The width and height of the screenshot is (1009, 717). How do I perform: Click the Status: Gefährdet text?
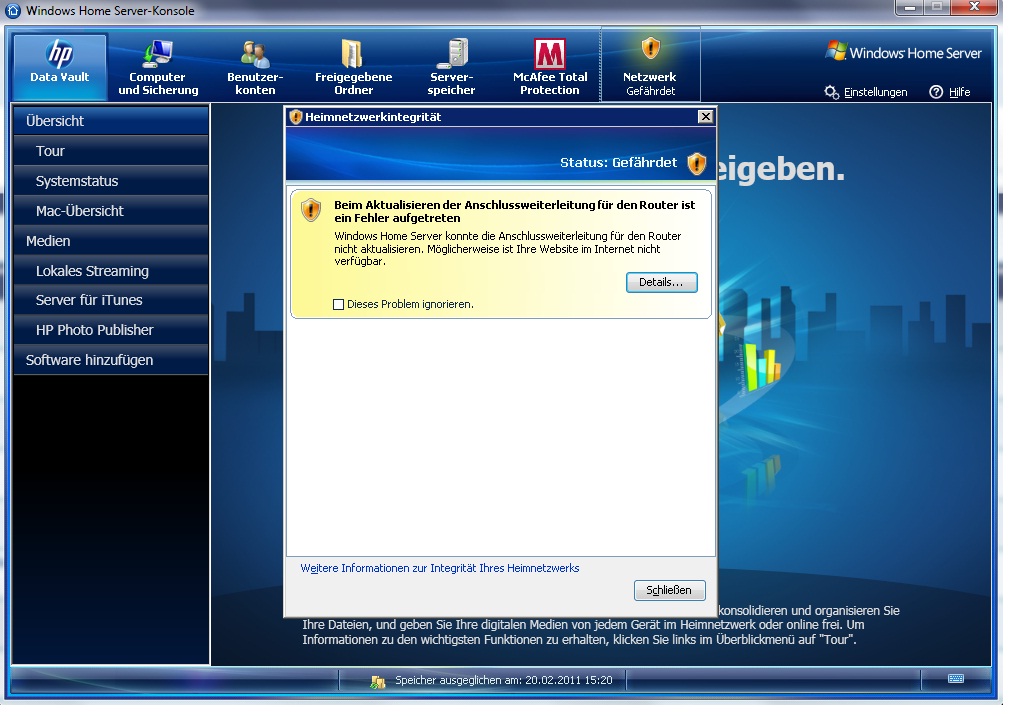pos(618,163)
